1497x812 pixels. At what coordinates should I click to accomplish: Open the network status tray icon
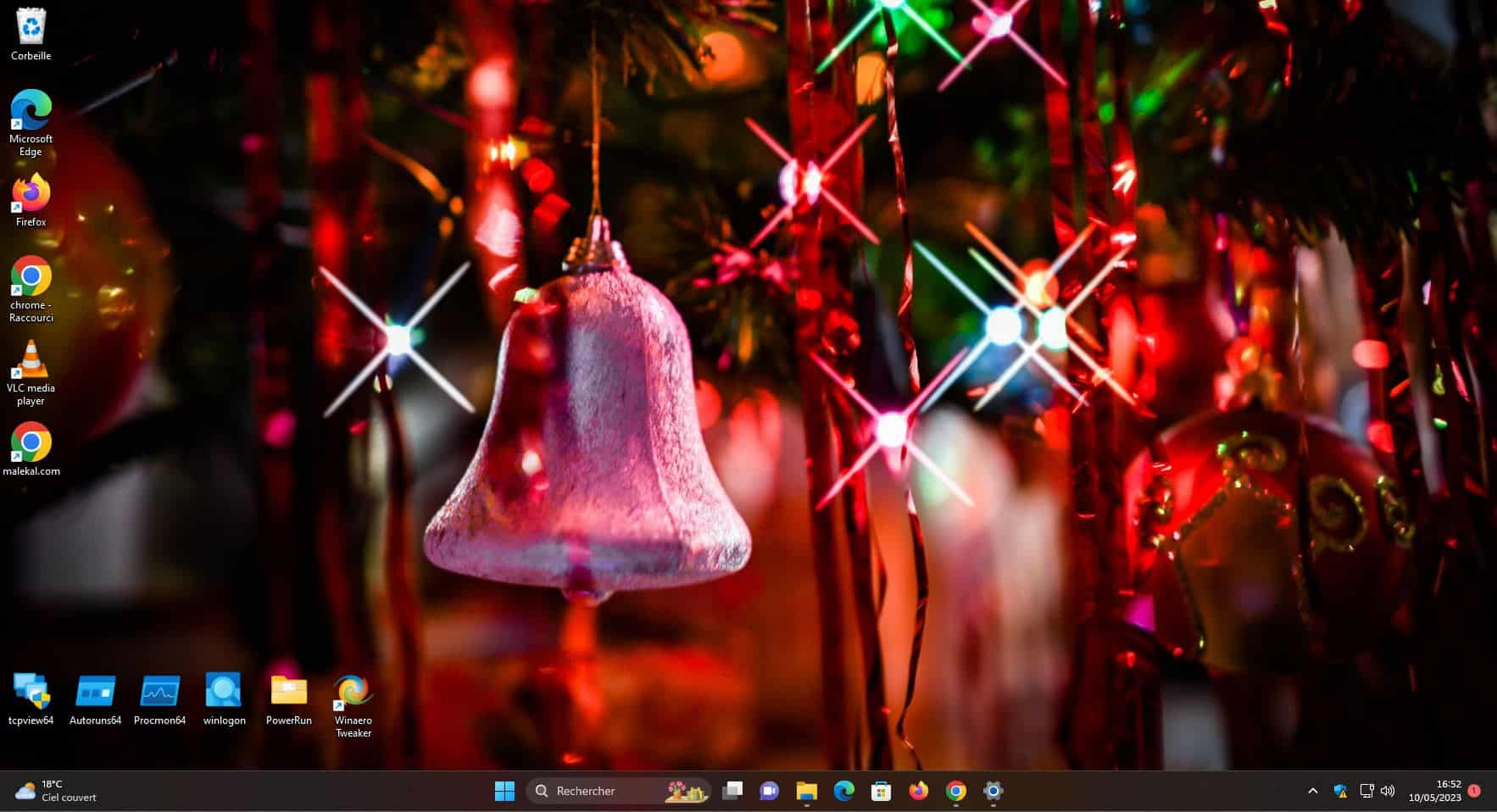coord(1366,791)
